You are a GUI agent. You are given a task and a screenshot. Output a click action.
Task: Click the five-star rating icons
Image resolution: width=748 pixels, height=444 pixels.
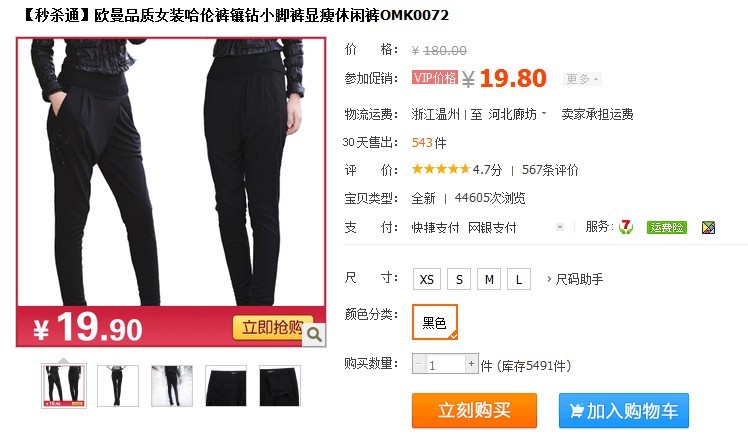441,169
